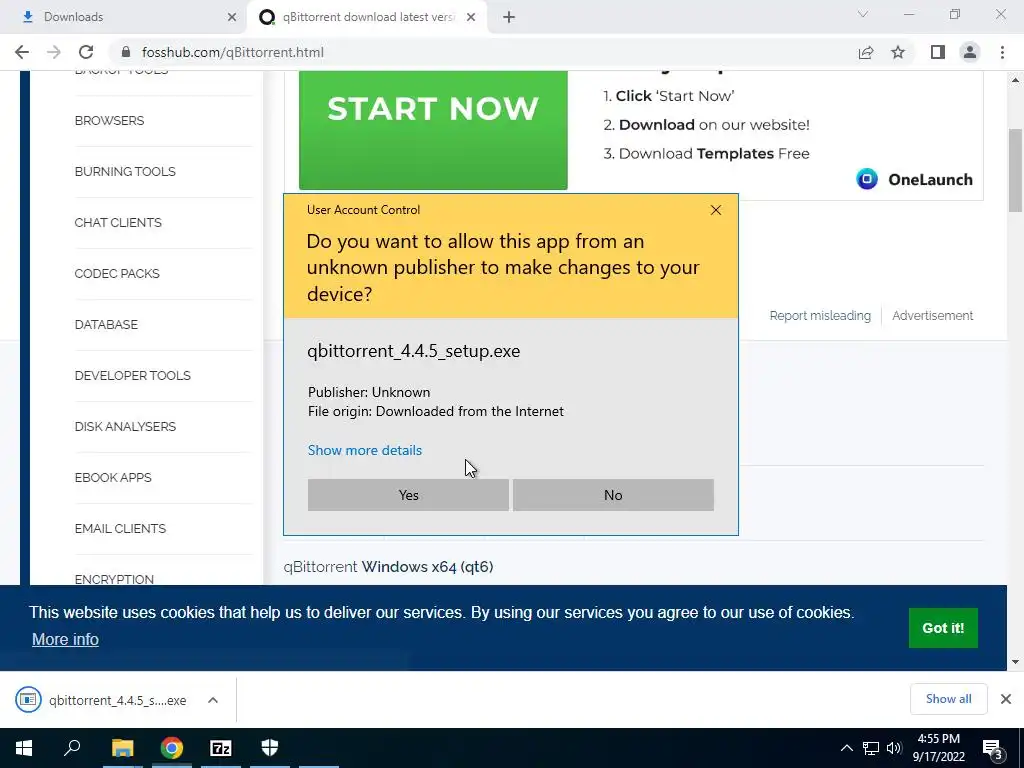
Task: Open Chrome three-dot menu
Action: [x=1002, y=52]
